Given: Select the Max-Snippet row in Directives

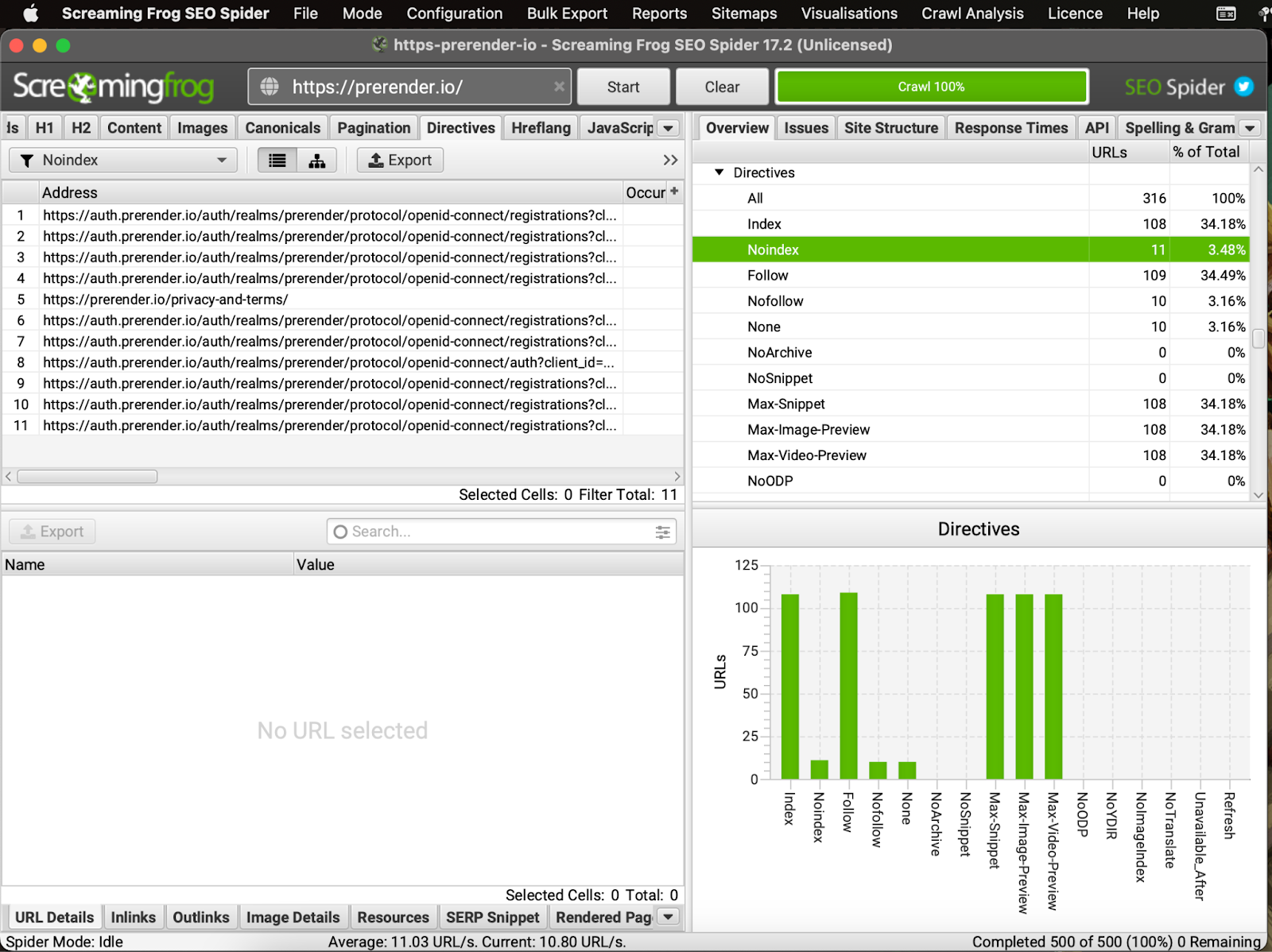Looking at the screenshot, I should [970, 404].
